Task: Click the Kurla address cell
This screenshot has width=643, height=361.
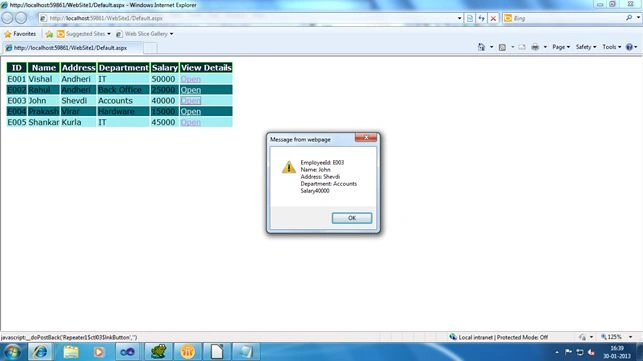Action: point(78,122)
